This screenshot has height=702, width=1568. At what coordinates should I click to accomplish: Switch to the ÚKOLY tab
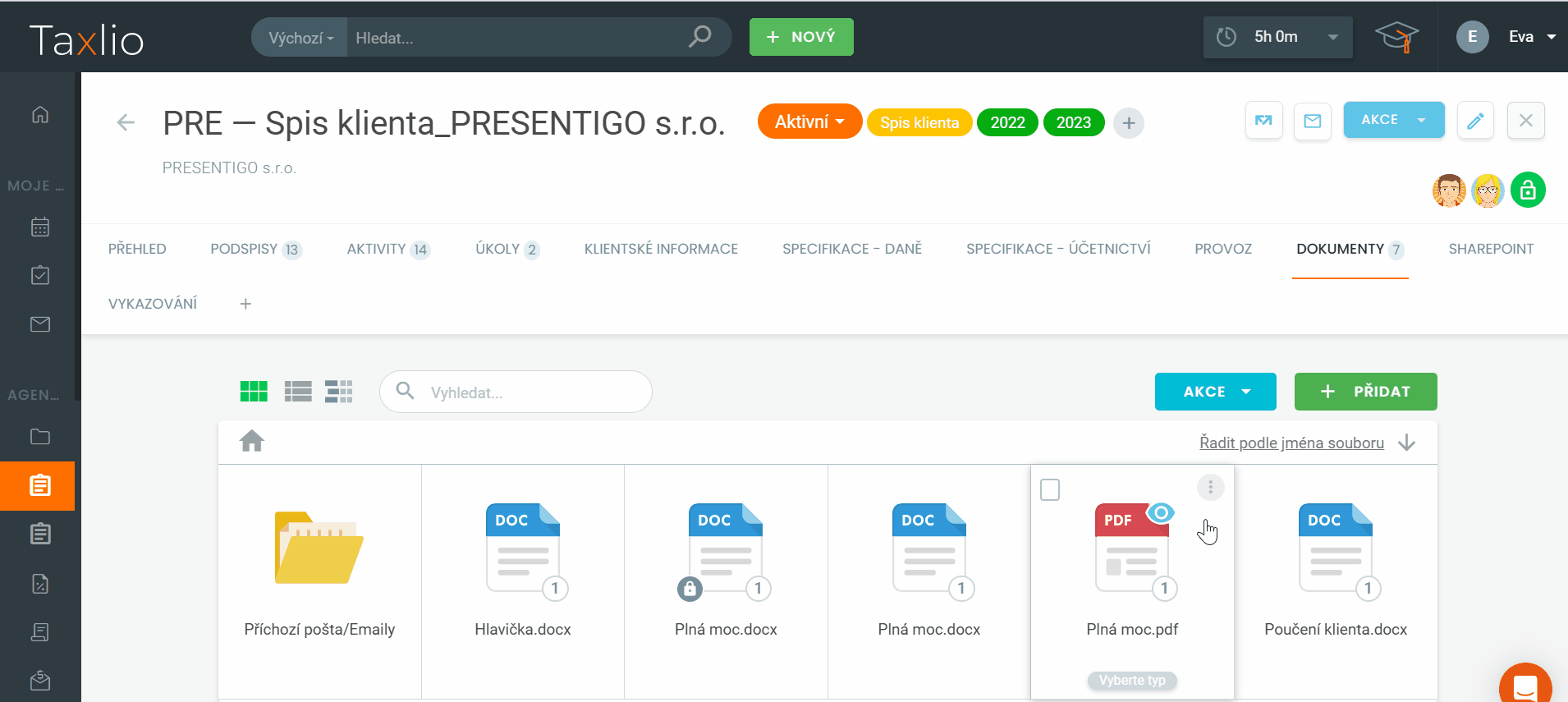tap(507, 249)
